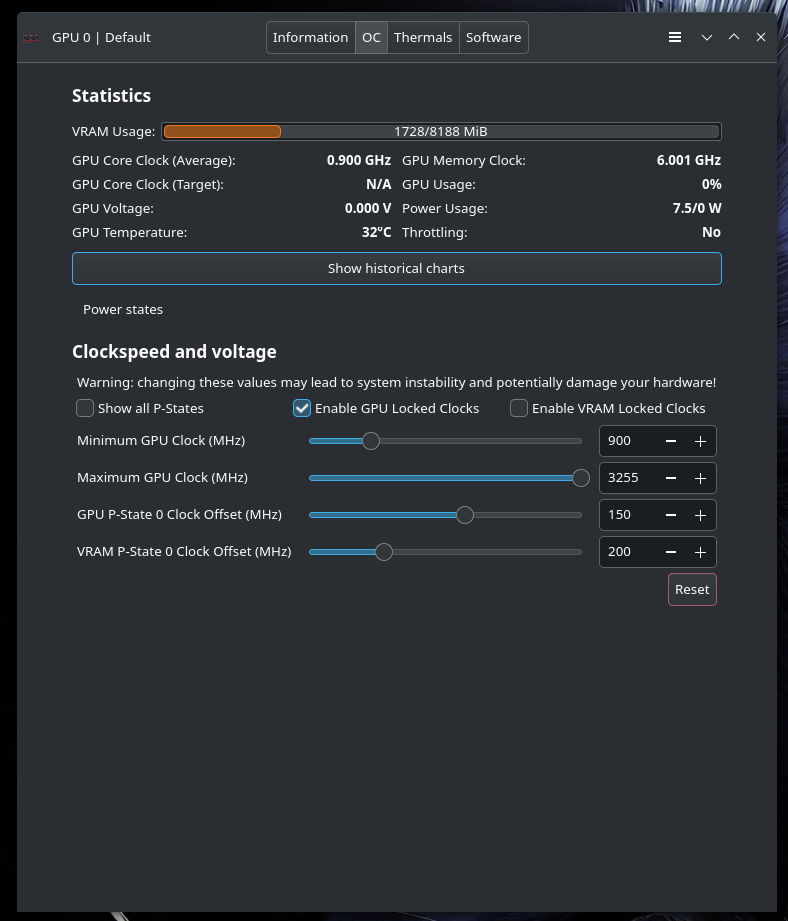Decrease VRAM P-State 0 Clock Offset value

(671, 552)
